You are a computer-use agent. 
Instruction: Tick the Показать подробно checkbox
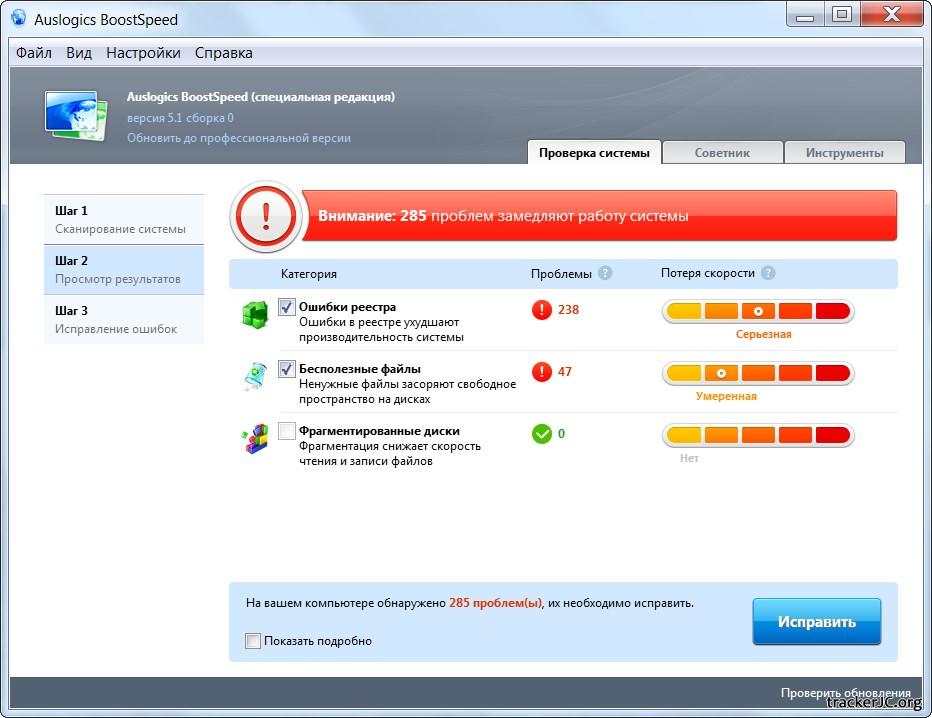coord(253,641)
